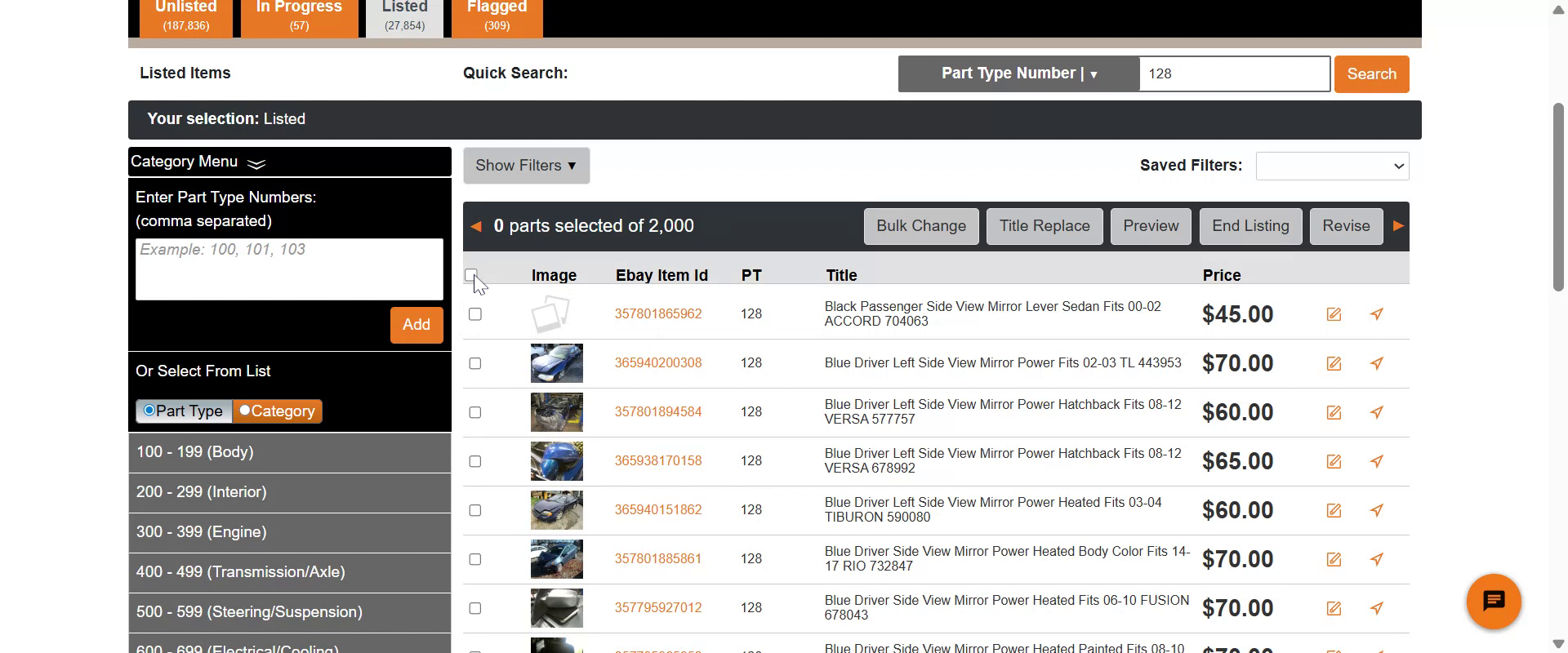
Task: Check the box for TL 443953 row
Action: pos(475,363)
